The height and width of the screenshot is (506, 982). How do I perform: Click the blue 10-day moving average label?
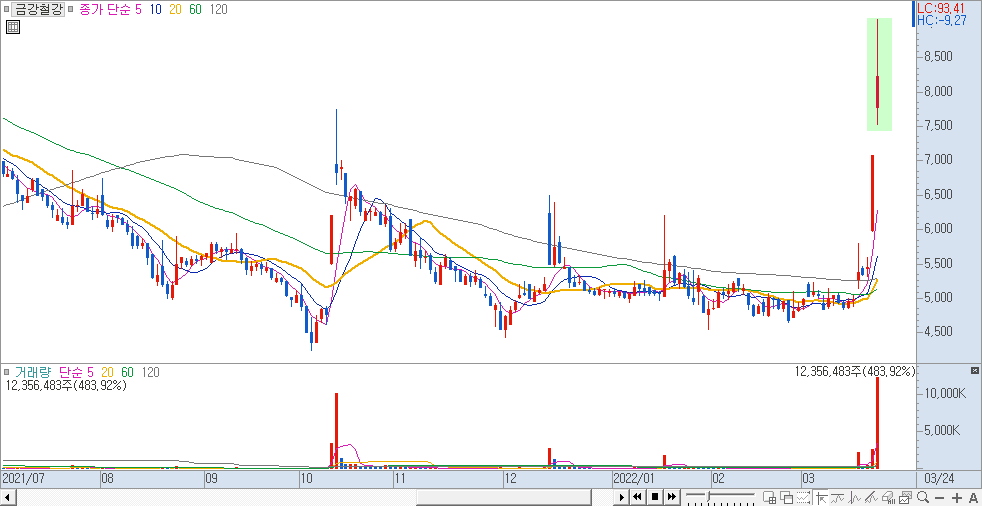155,9
